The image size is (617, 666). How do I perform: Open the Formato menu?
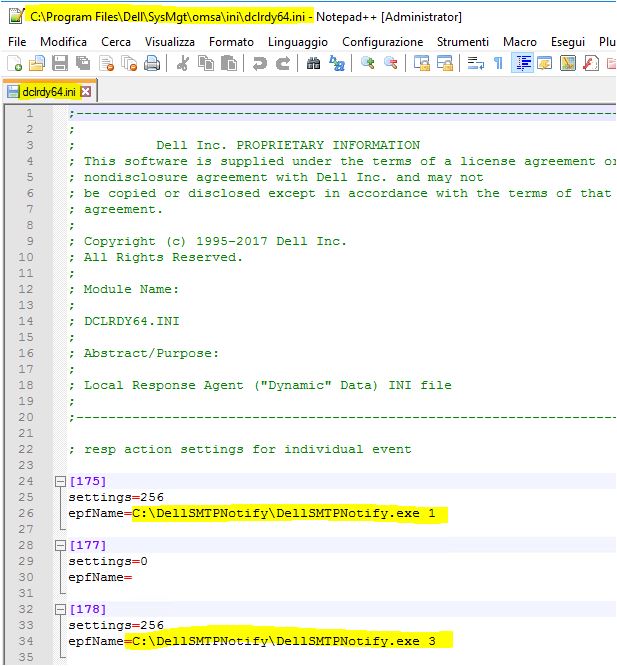(x=231, y=42)
